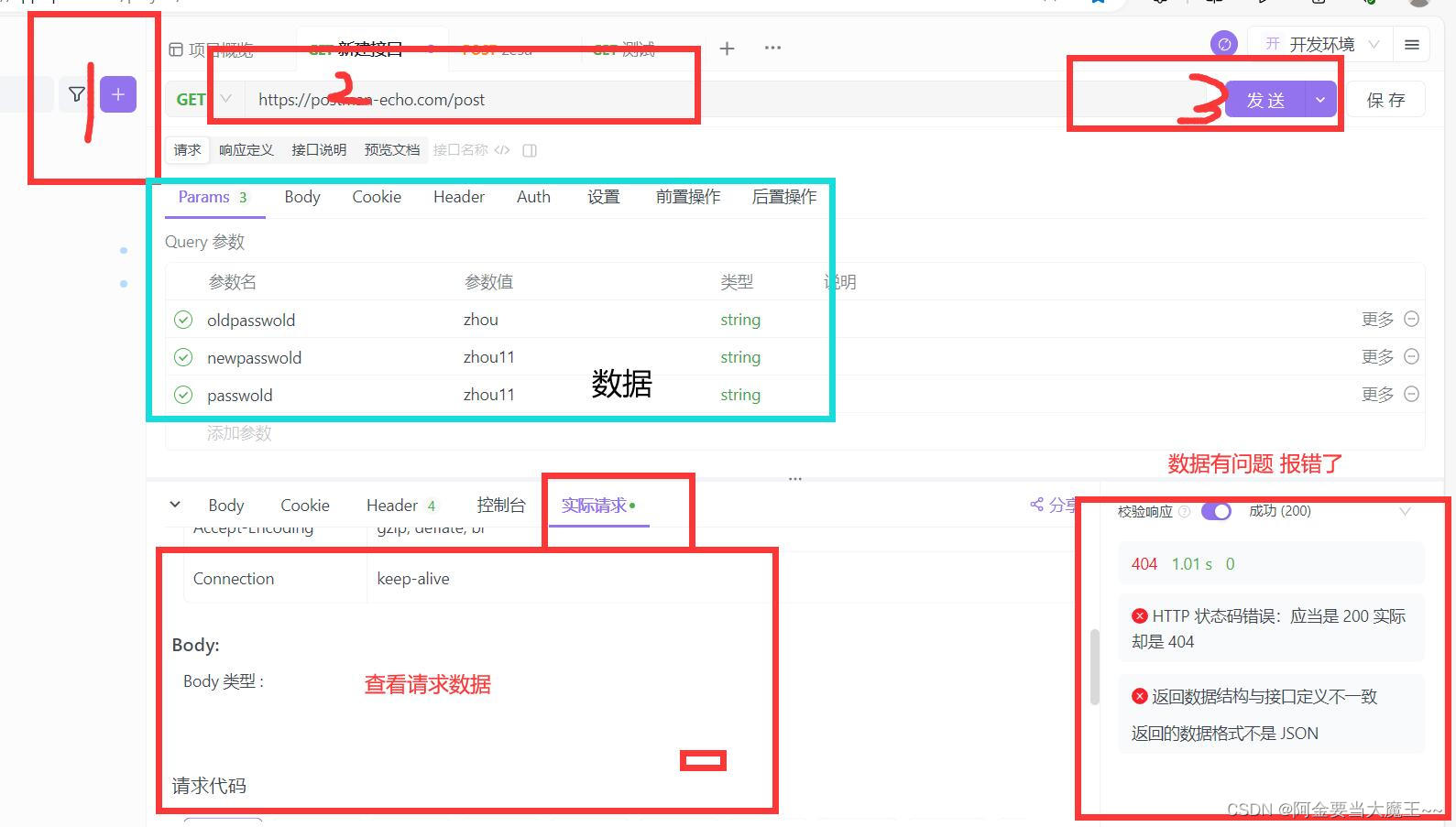Switch to request Body tab
This screenshot has height=827, width=1456.
tap(302, 197)
